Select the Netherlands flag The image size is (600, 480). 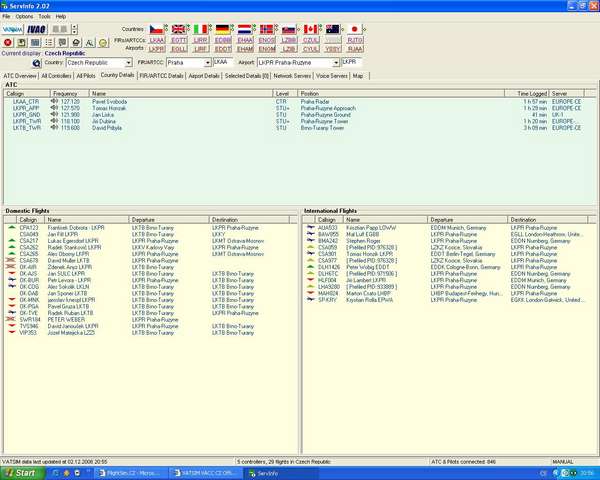[x=244, y=29]
